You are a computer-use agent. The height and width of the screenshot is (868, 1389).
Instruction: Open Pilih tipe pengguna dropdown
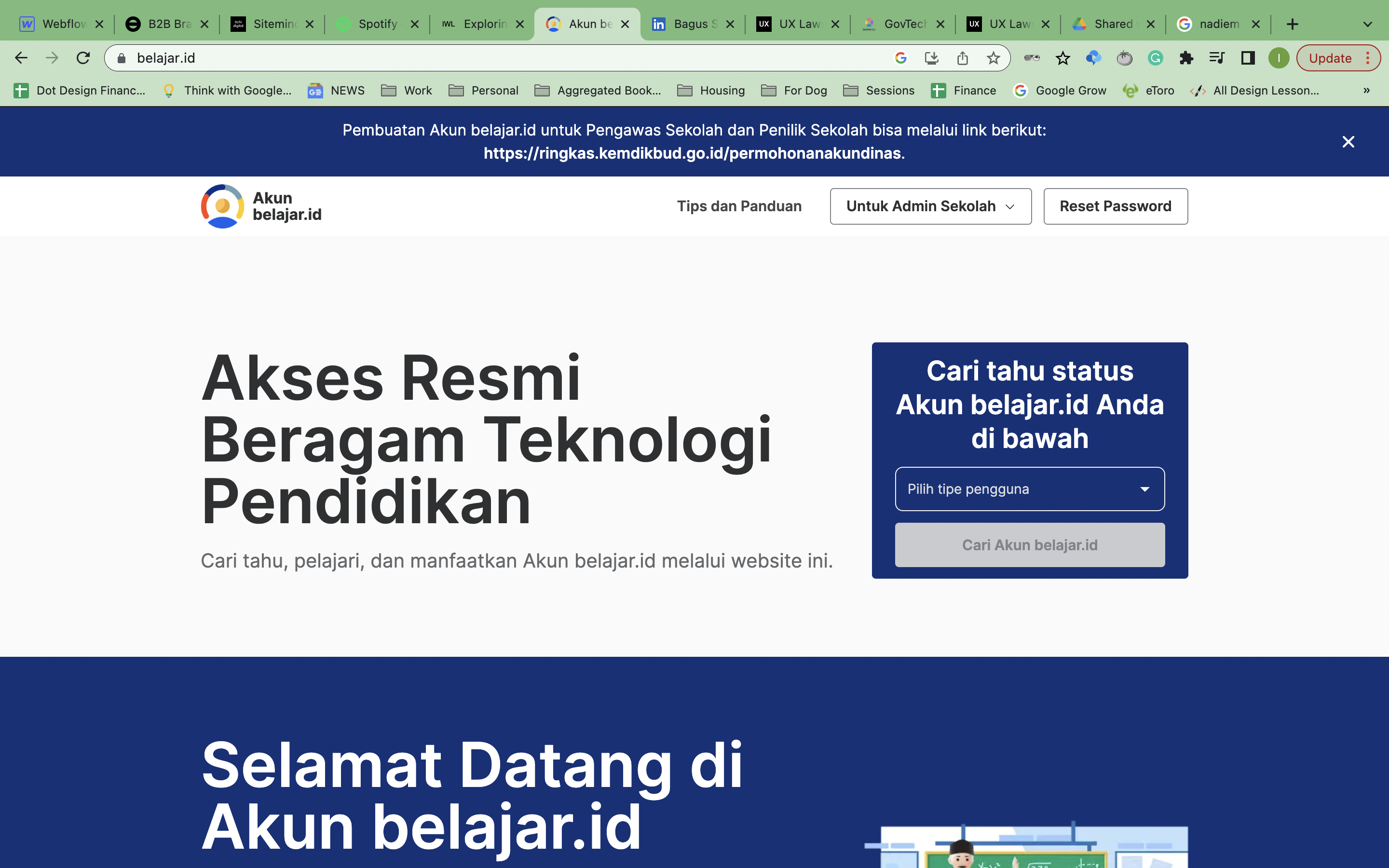(1030, 489)
